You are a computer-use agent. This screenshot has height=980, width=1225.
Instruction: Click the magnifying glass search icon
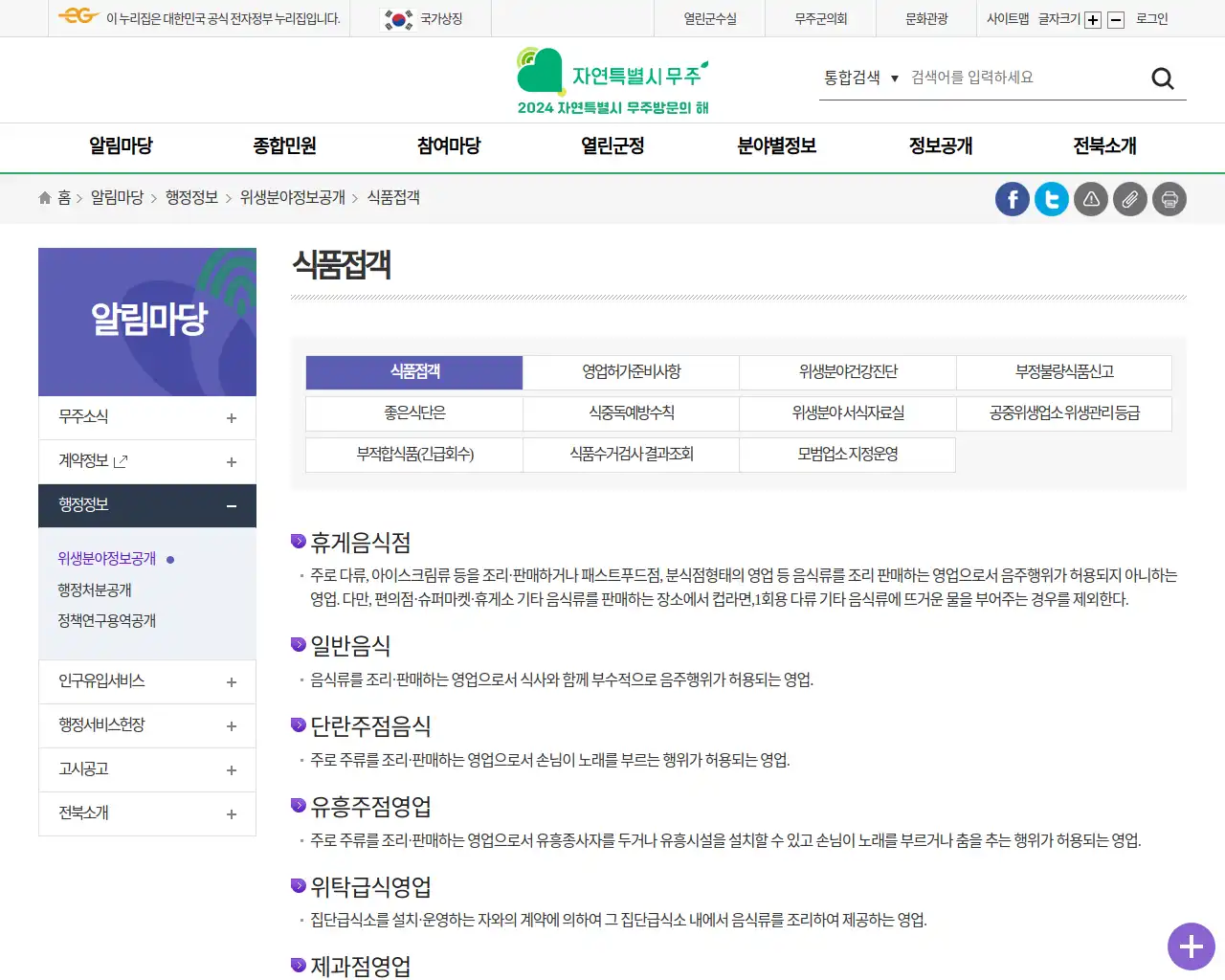click(1162, 78)
